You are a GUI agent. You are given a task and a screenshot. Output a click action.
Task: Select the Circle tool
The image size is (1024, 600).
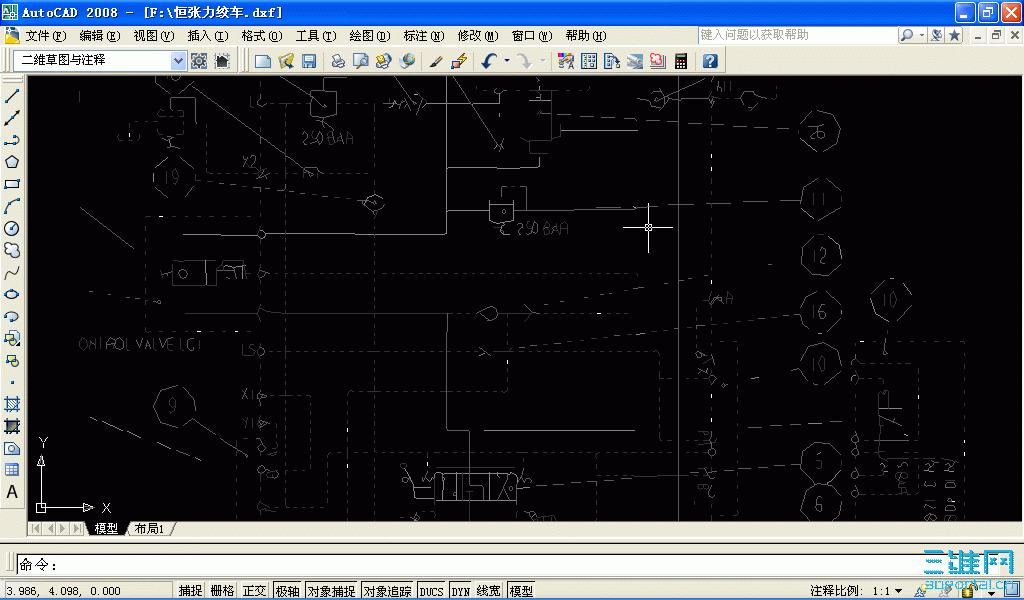click(x=12, y=229)
